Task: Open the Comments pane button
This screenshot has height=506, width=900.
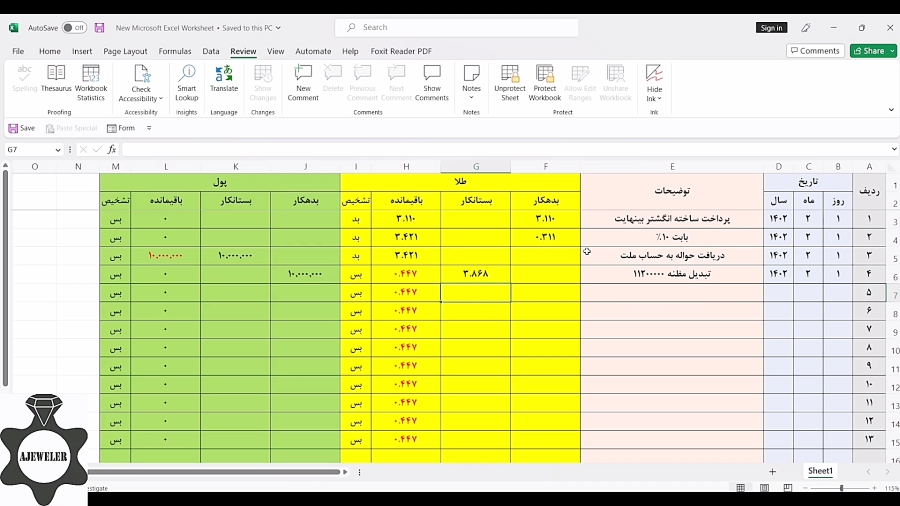Action: (x=815, y=50)
